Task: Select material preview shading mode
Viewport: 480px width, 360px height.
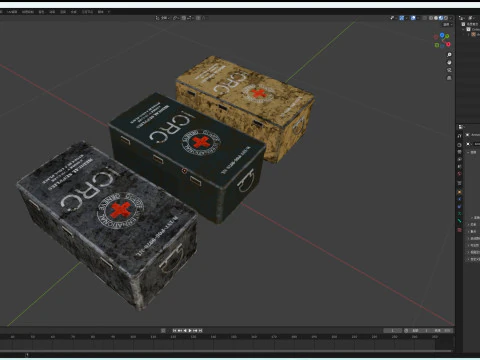Action: 441,18
